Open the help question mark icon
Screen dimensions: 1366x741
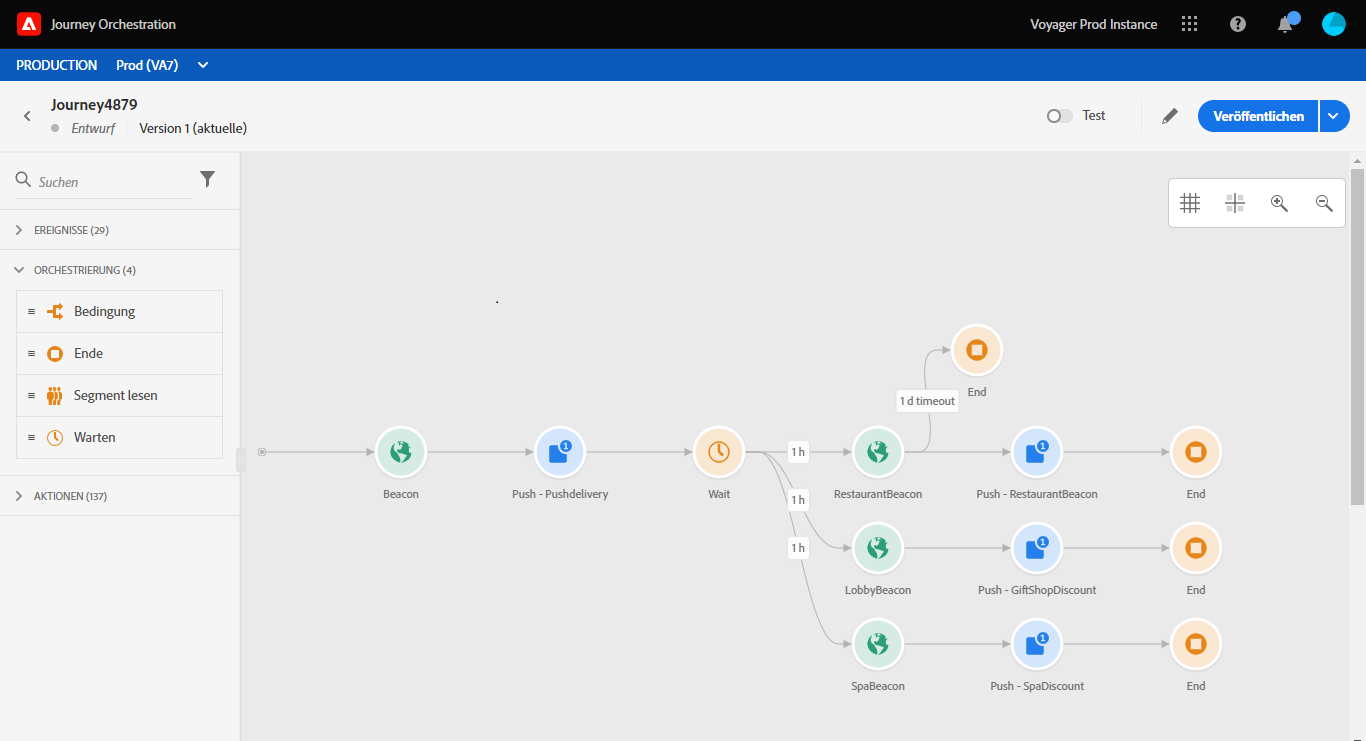(1238, 24)
